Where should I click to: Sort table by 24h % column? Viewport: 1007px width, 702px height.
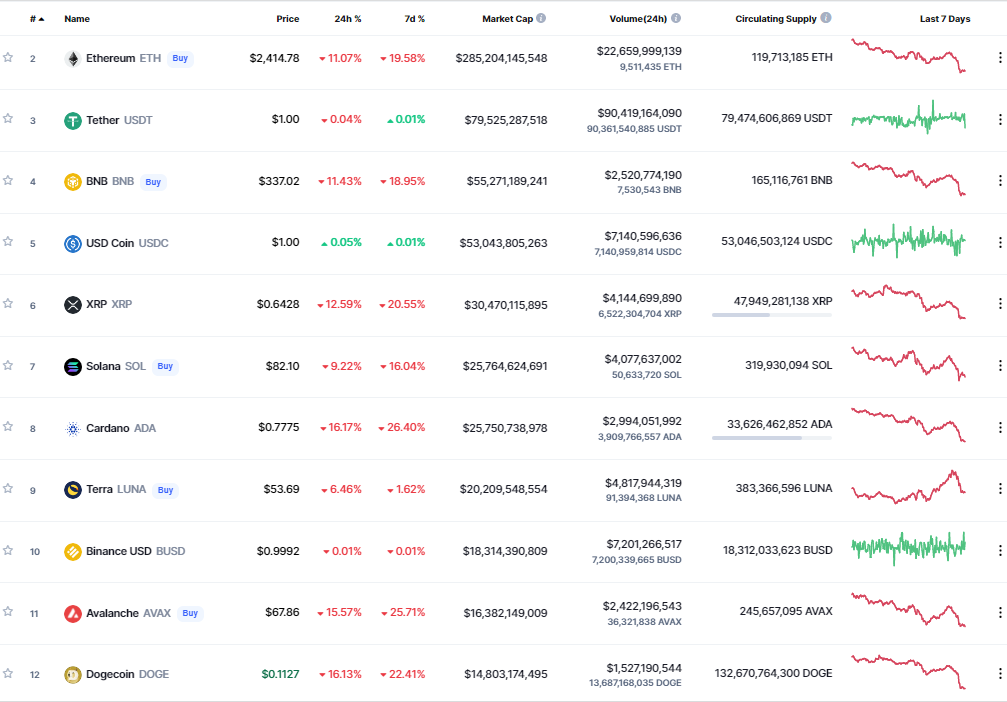pos(347,19)
